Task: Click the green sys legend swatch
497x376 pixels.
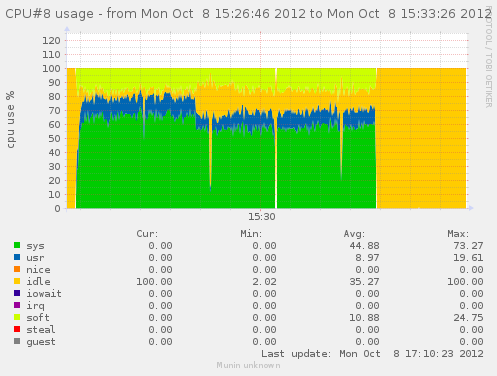Action: coord(17,245)
